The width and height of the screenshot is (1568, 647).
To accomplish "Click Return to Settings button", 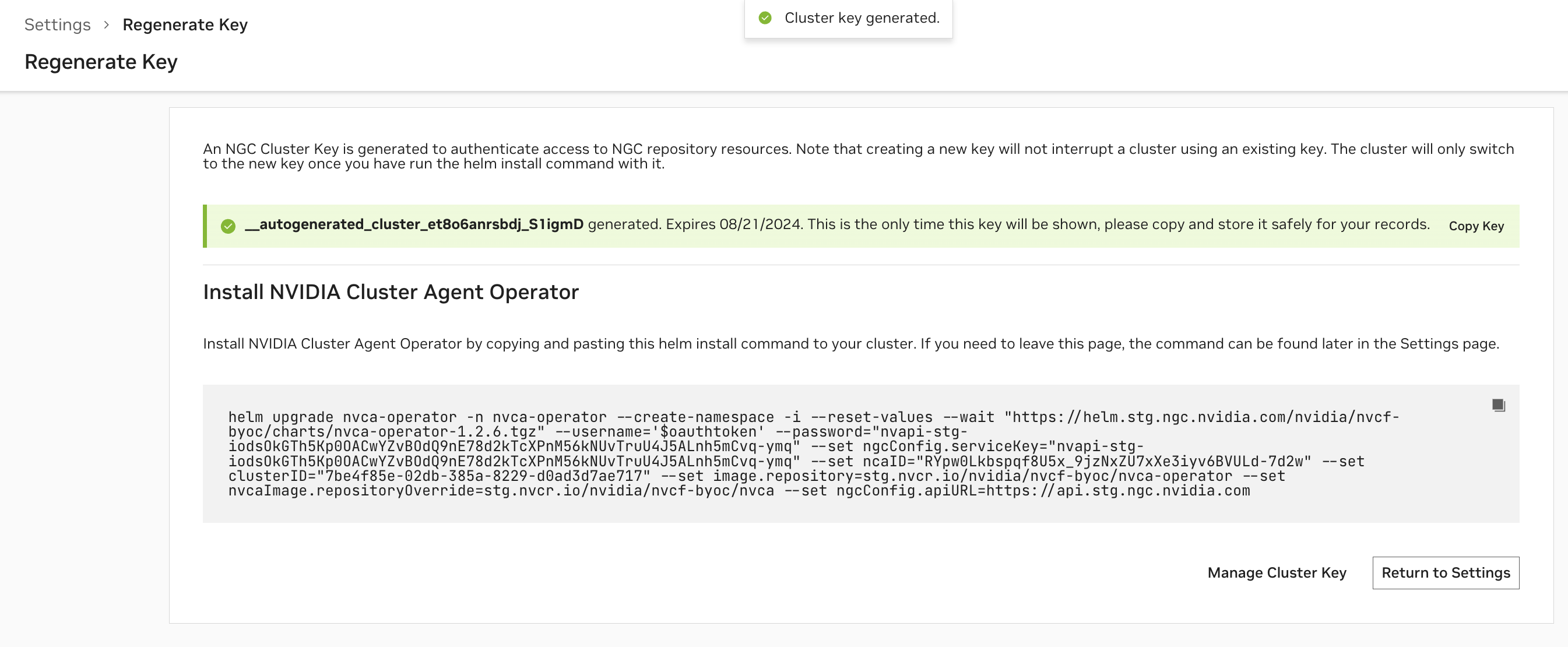I will (x=1446, y=573).
